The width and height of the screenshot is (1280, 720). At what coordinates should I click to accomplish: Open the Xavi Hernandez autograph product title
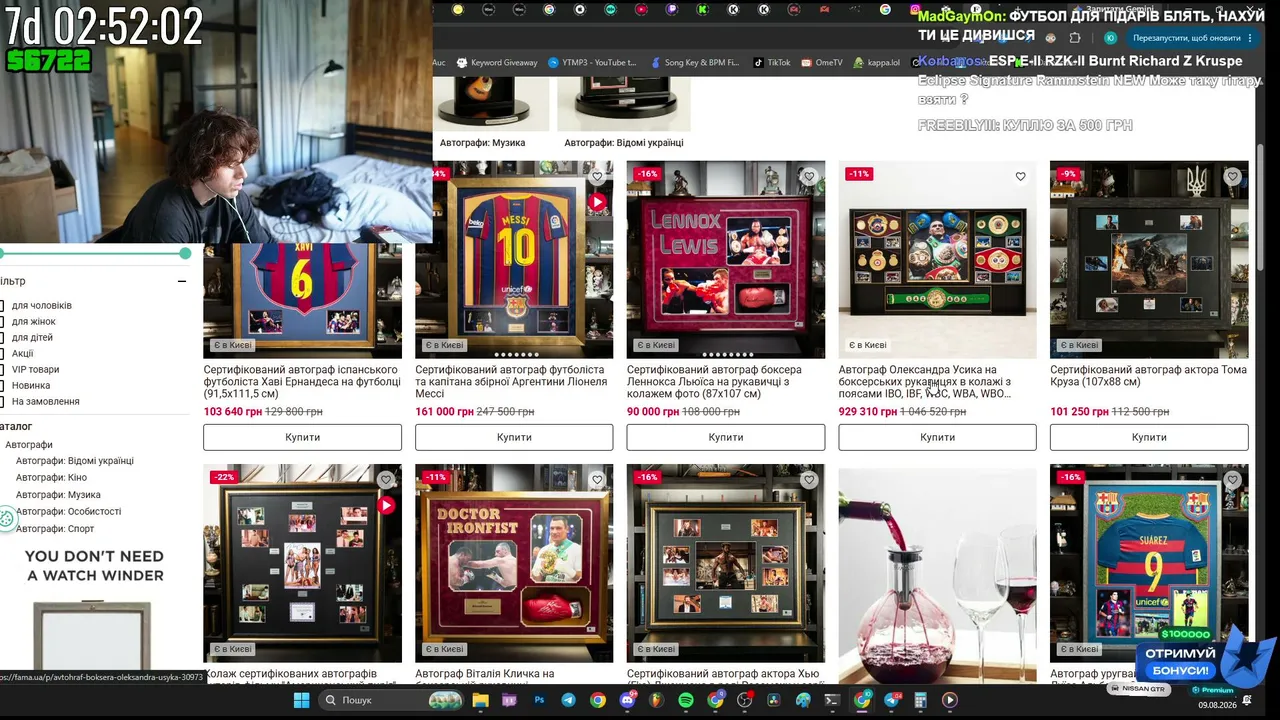pos(302,382)
